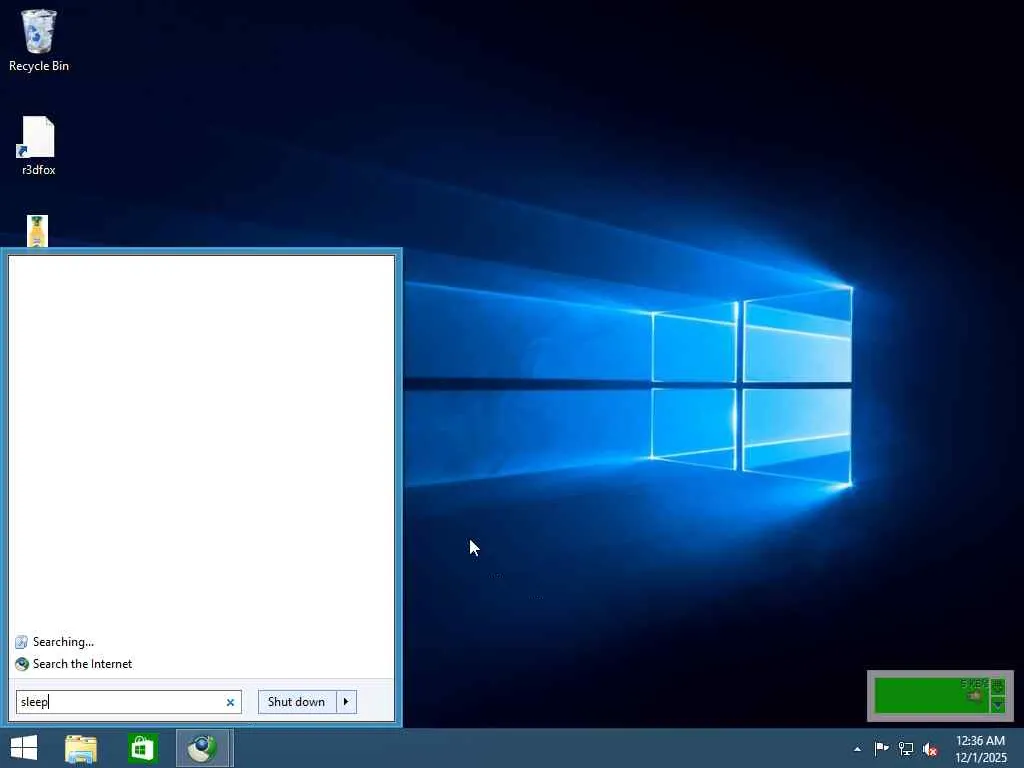Expand the Shut down options arrow
The width and height of the screenshot is (1024, 768).
coord(346,702)
